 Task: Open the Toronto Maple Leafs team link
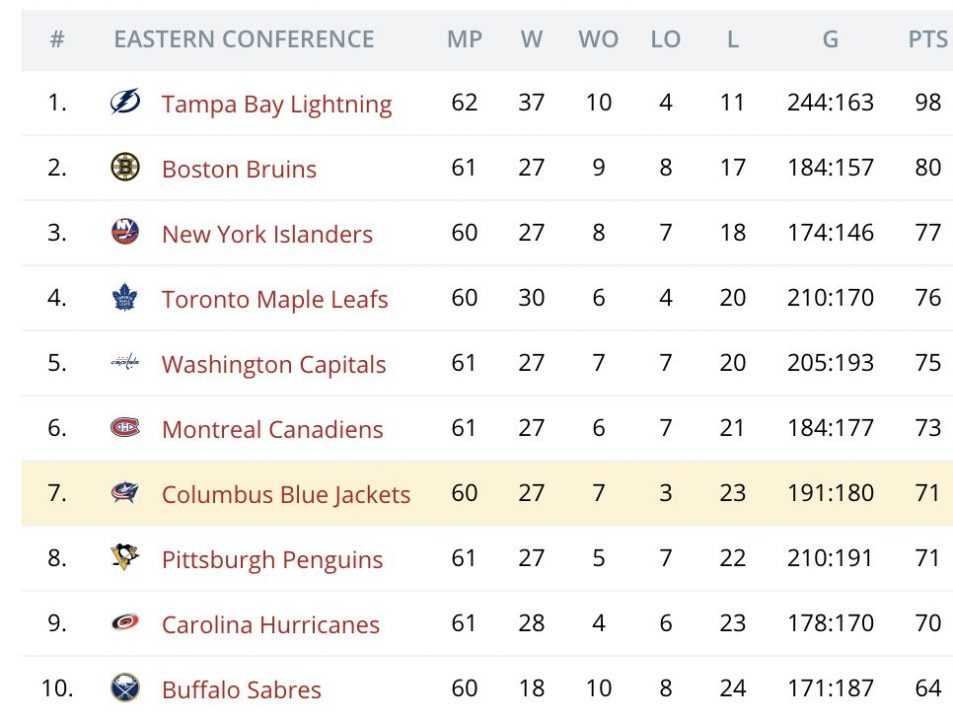[x=275, y=299]
